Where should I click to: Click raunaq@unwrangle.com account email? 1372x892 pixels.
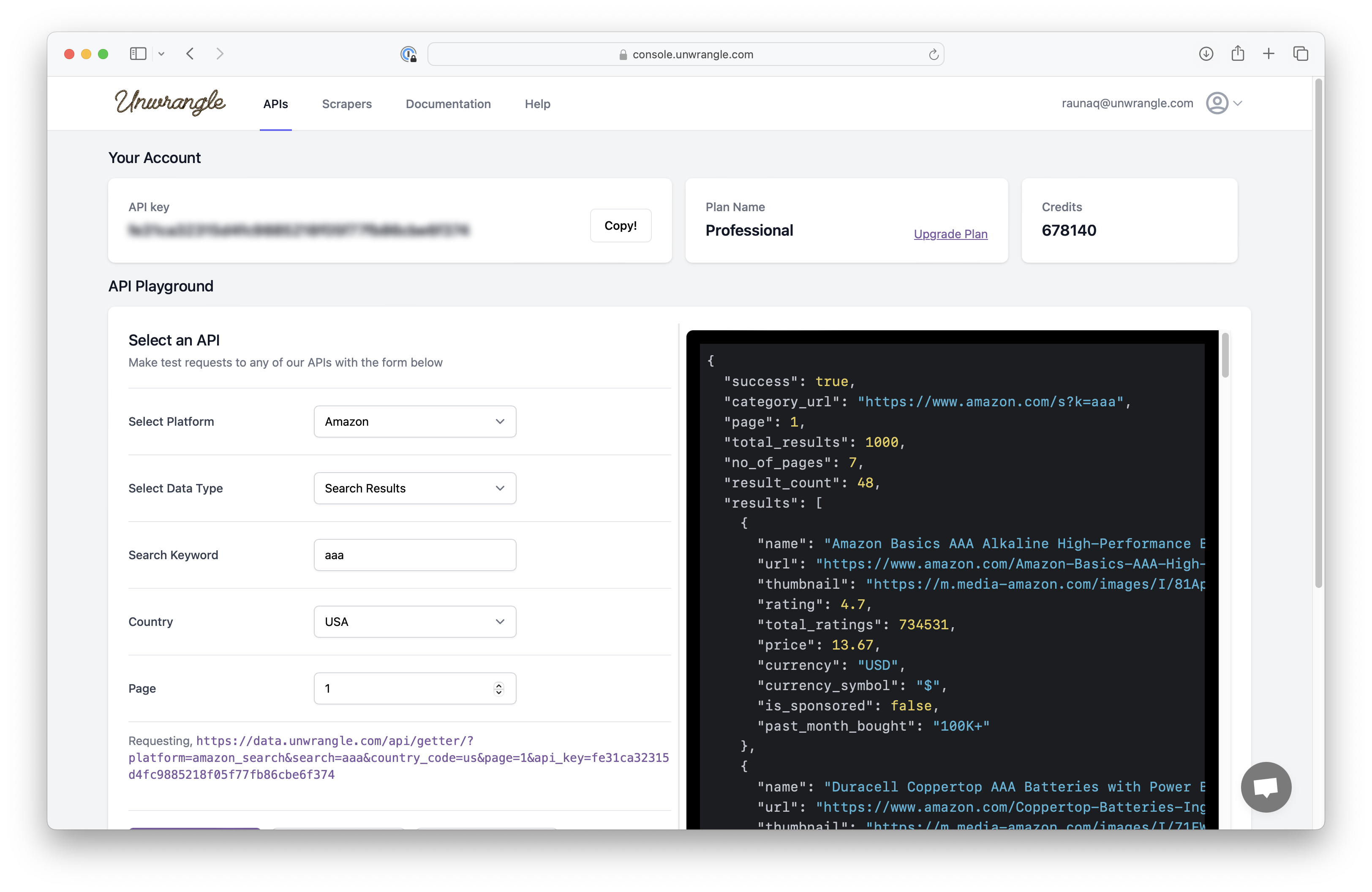(x=1127, y=103)
